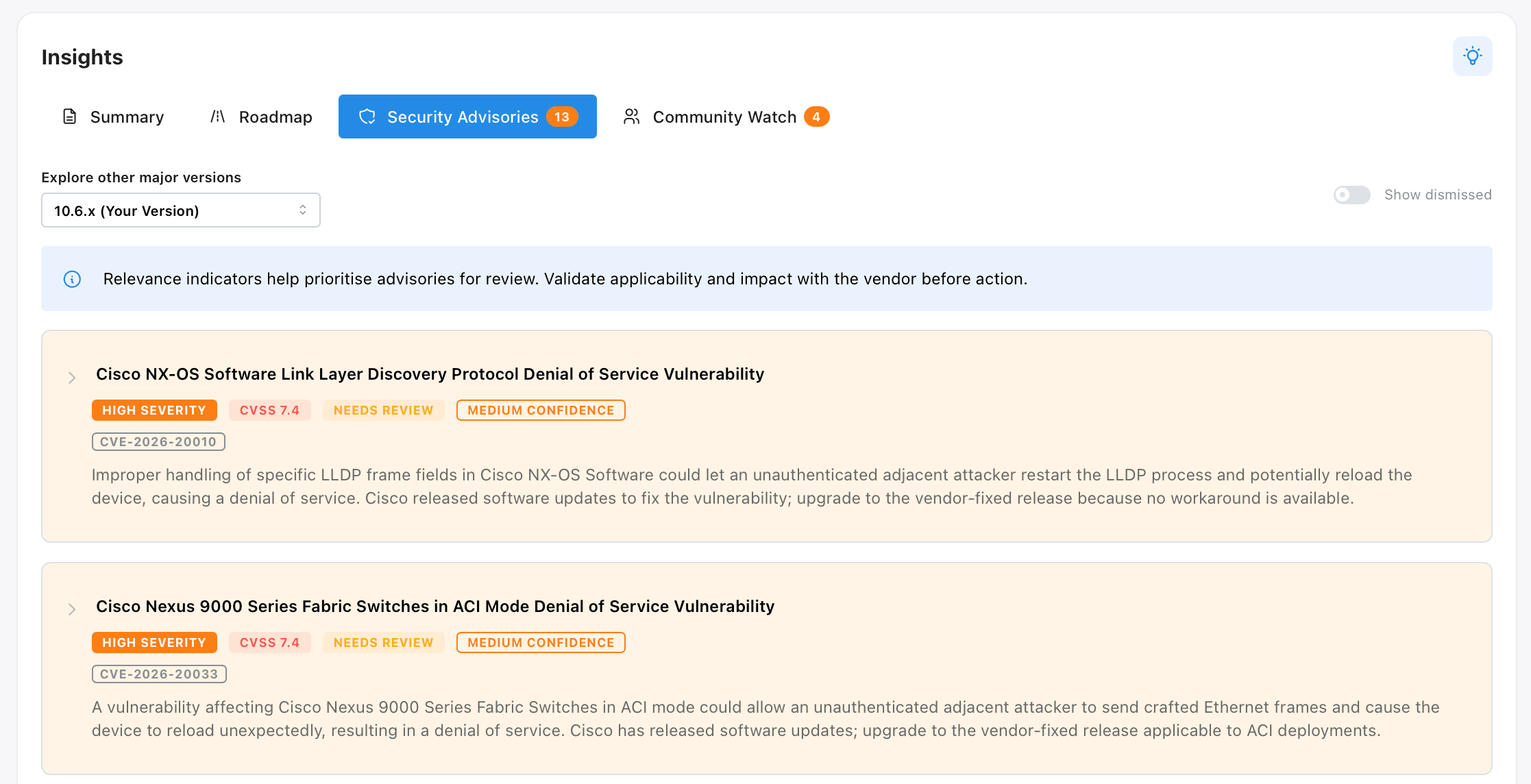The height and width of the screenshot is (784, 1531).
Task: Click the MEDIUM CONFIDENCE indicator on the LLDP advisory
Action: click(541, 410)
